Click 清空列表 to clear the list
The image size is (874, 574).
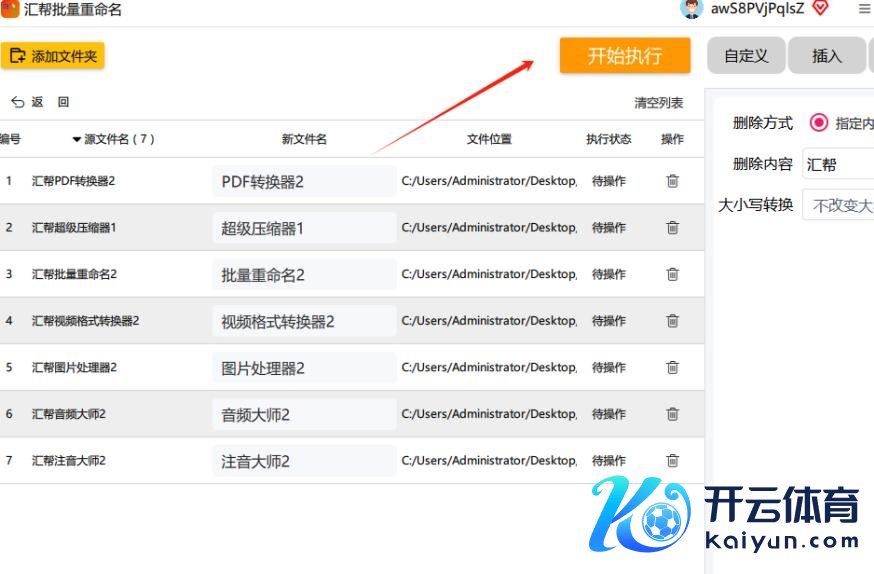(x=659, y=103)
